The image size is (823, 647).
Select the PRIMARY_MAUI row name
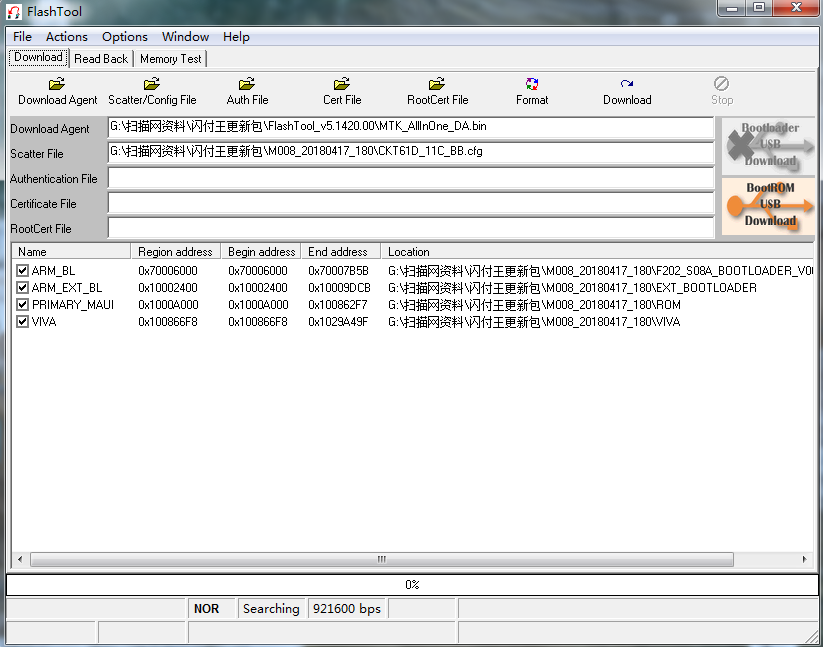pyautogui.click(x=72, y=304)
